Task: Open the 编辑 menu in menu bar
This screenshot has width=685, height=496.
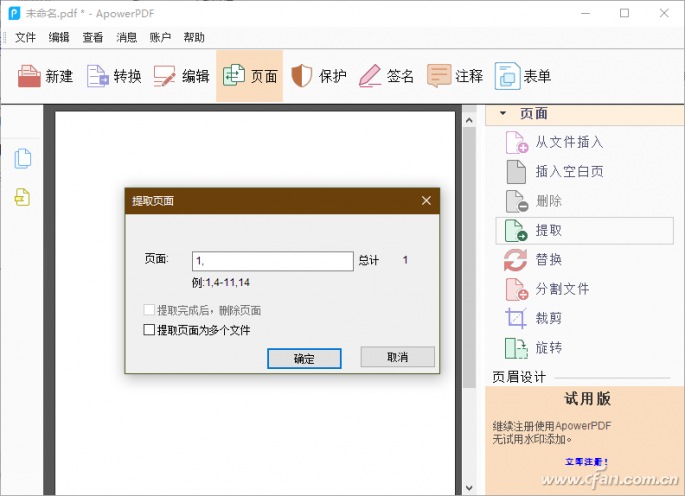Action: click(x=59, y=38)
